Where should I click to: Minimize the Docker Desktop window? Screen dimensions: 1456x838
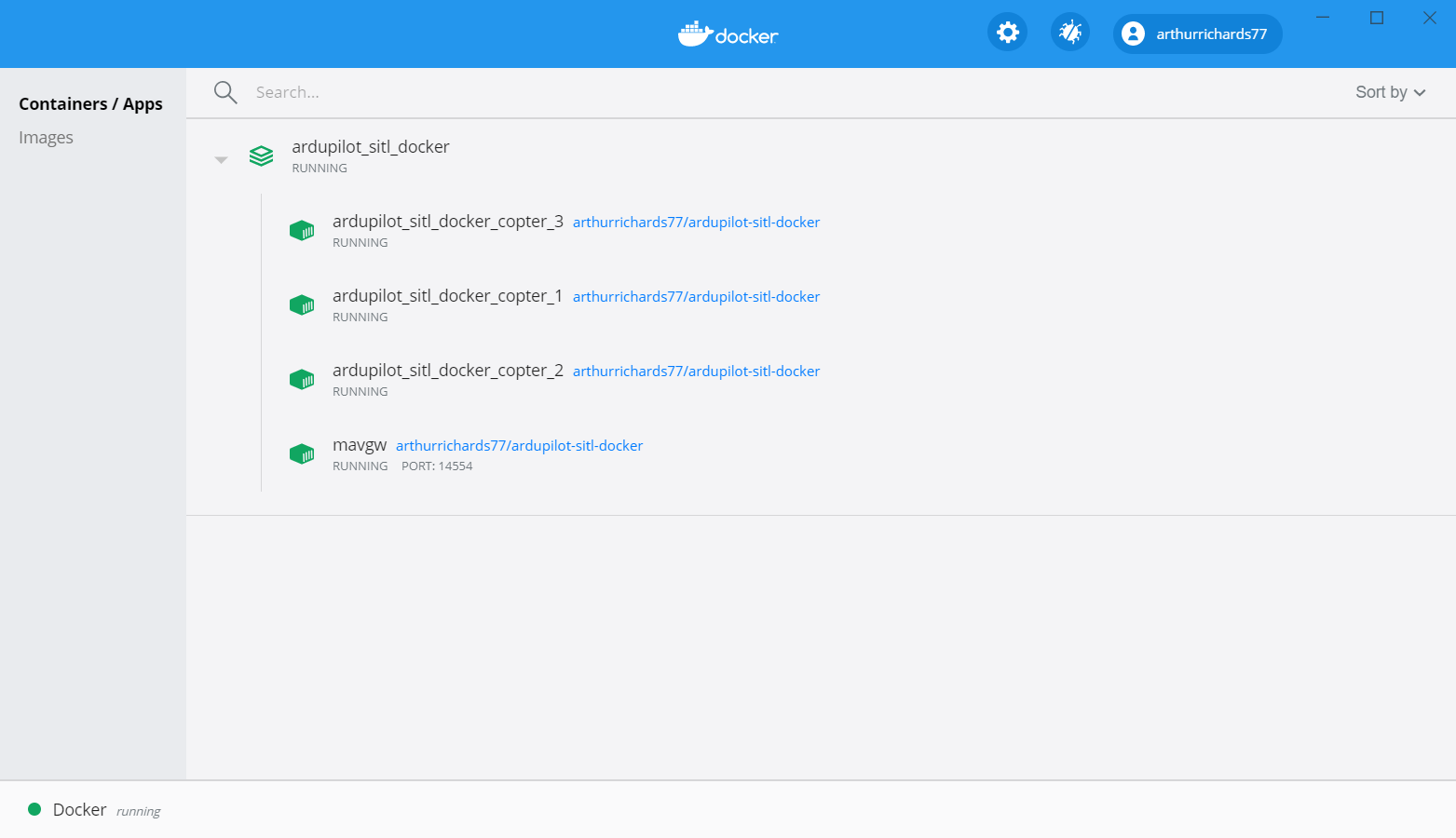pos(1323,18)
